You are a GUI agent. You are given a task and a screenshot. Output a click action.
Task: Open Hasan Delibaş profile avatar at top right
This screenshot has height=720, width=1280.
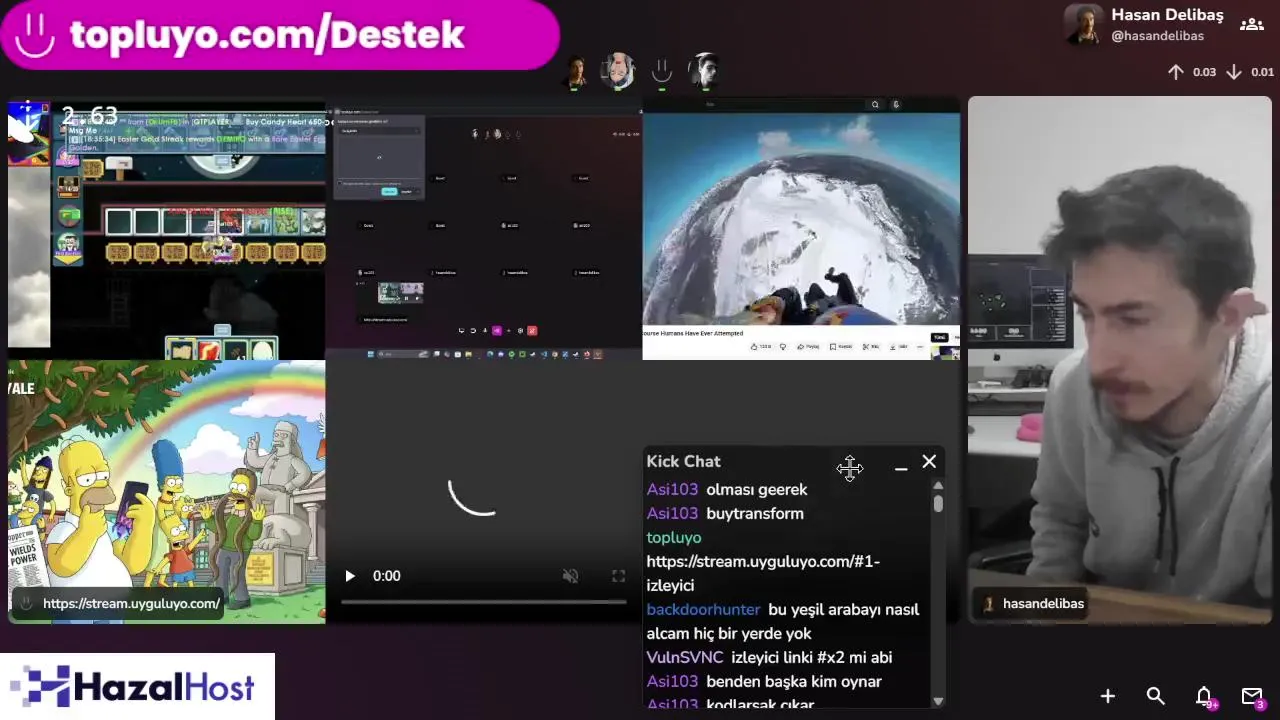[x=1083, y=25]
